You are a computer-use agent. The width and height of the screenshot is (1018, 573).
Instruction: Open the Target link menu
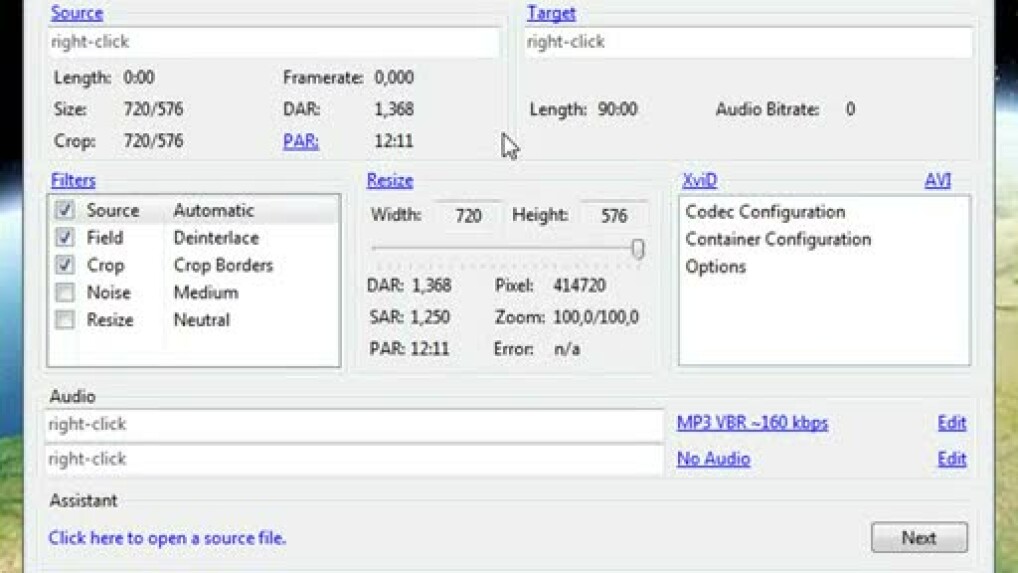(551, 13)
